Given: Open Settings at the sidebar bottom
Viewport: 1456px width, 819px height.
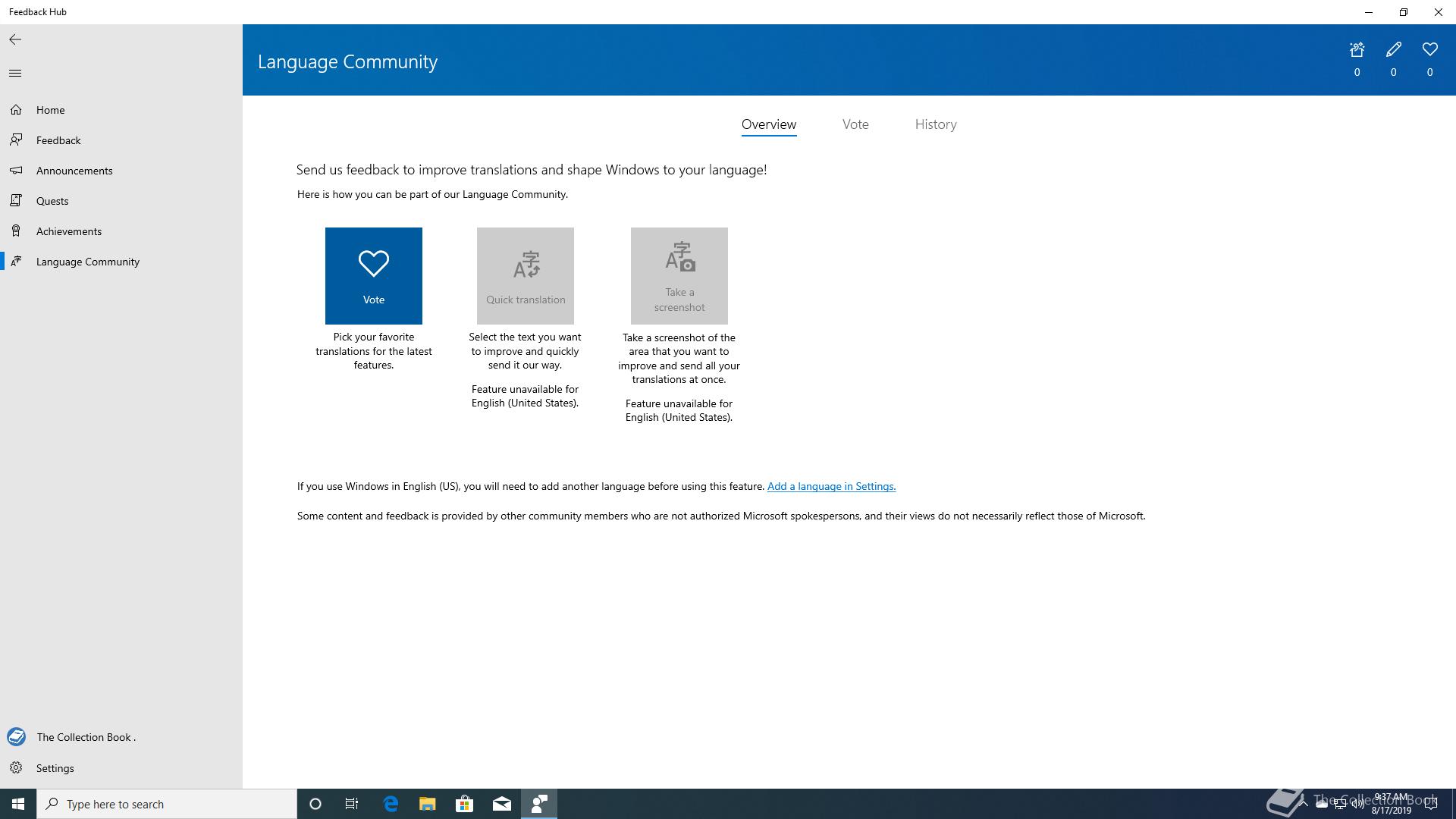Looking at the screenshot, I should tap(55, 768).
